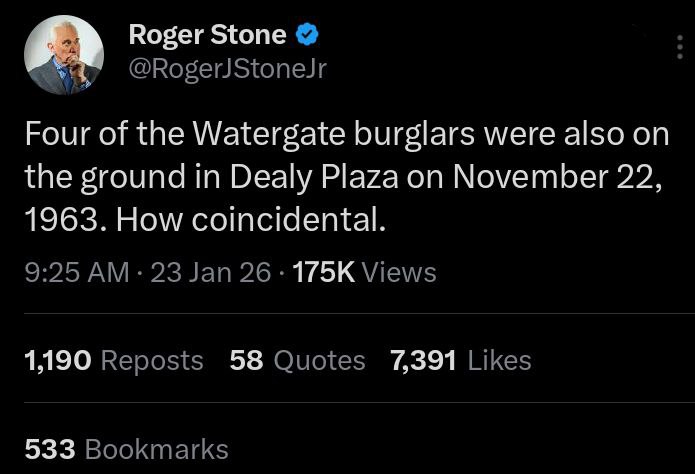Open Roger Stone's profile avatar photo
The image size is (695, 474).
point(65,56)
